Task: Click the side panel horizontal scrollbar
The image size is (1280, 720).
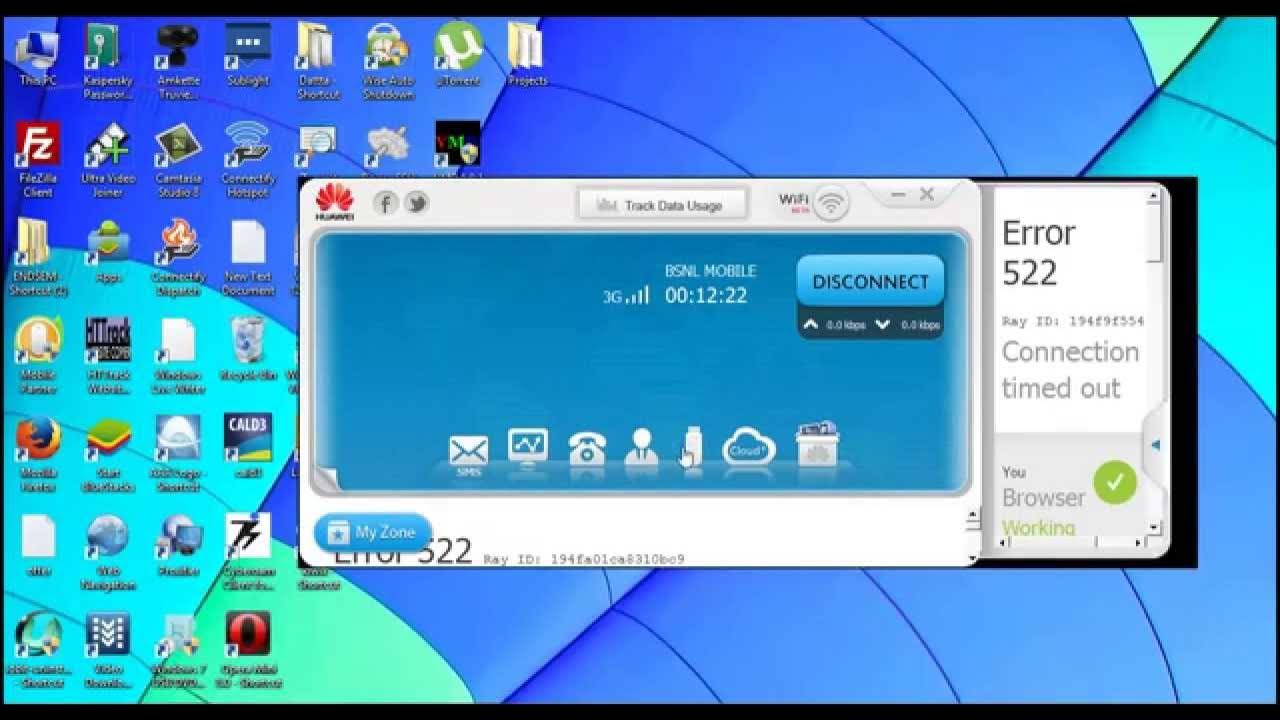Action: tap(1071, 541)
